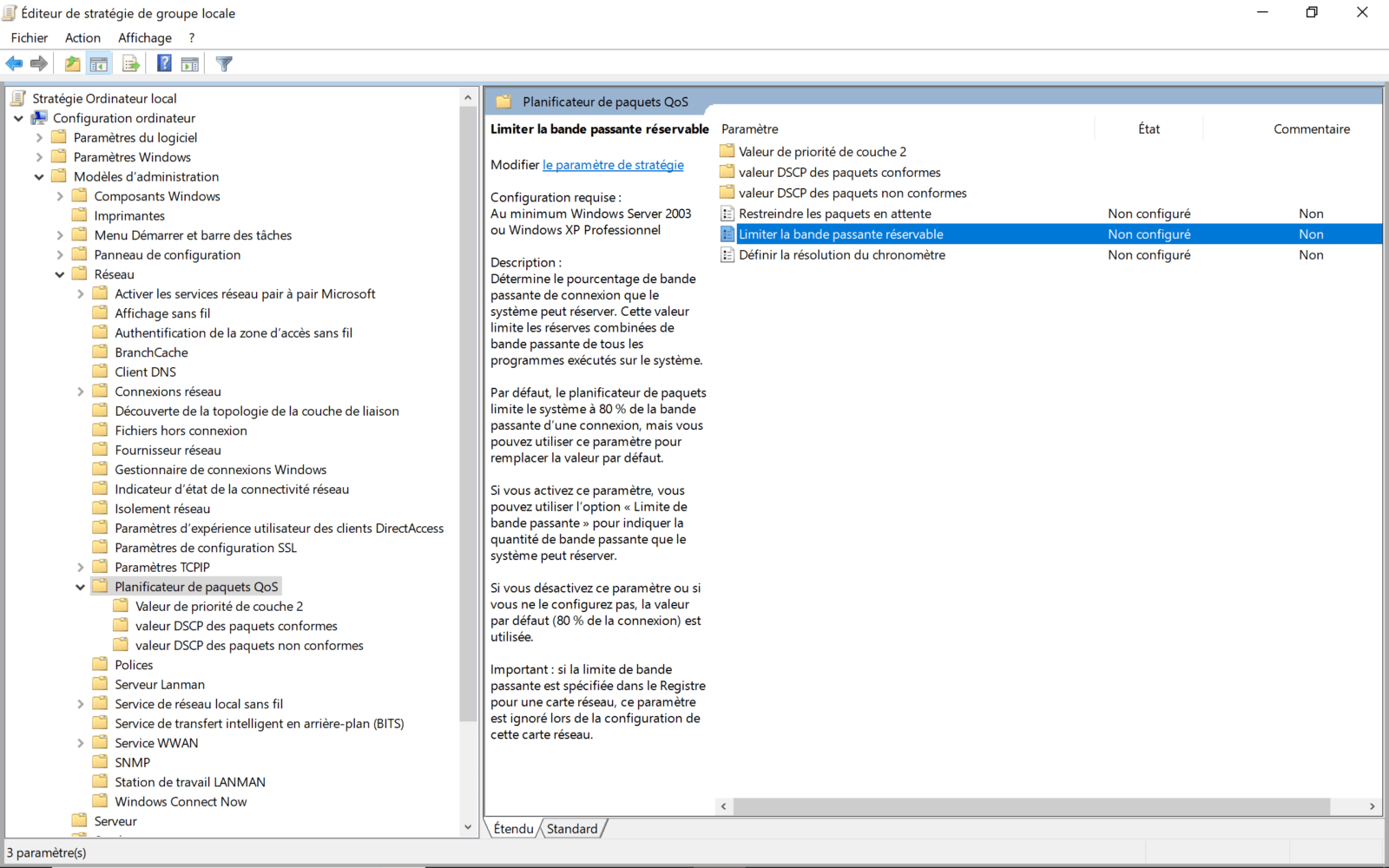The image size is (1389, 868).
Task: Click folder icon of valeur DSCP des paquets non conformes in list
Action: coord(727,193)
